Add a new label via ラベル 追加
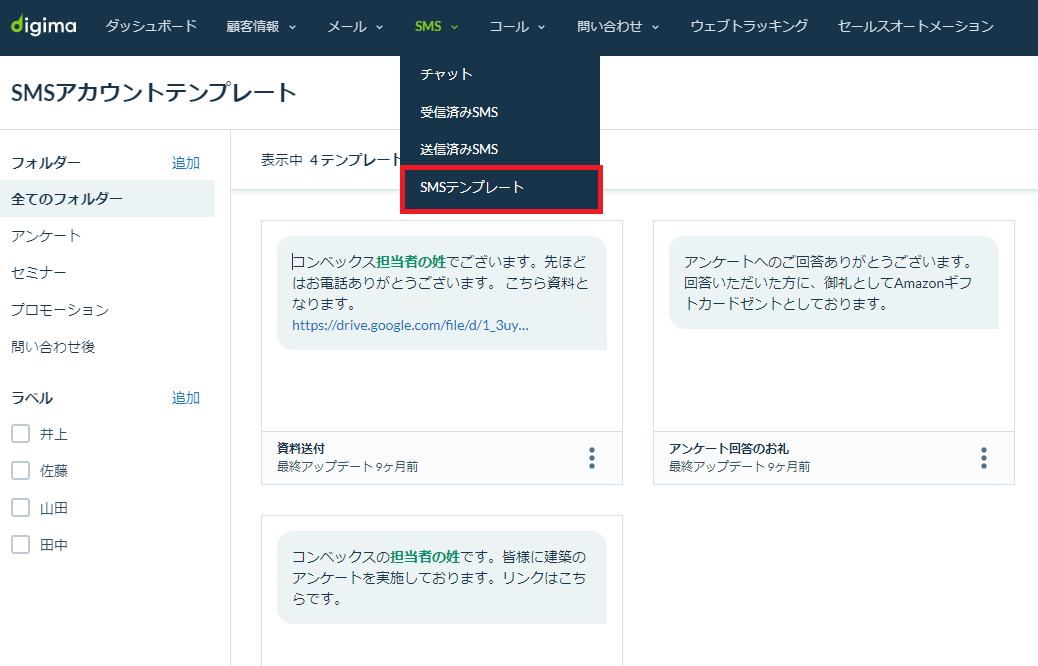Image resolution: width=1038 pixels, height=666 pixels. (x=185, y=398)
